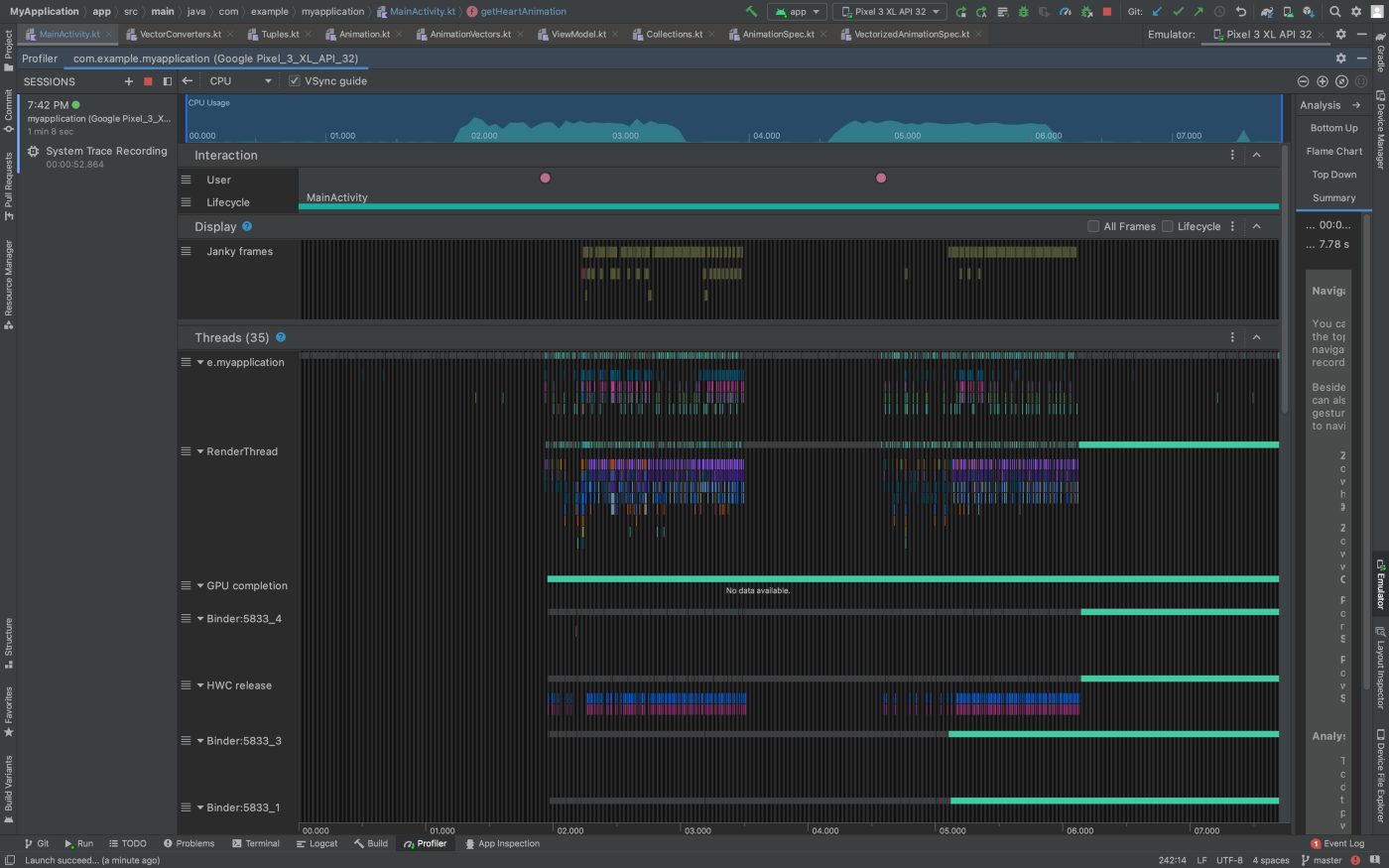Image resolution: width=1389 pixels, height=868 pixels.
Task: Open the Logcat tool window
Action: (x=316, y=843)
